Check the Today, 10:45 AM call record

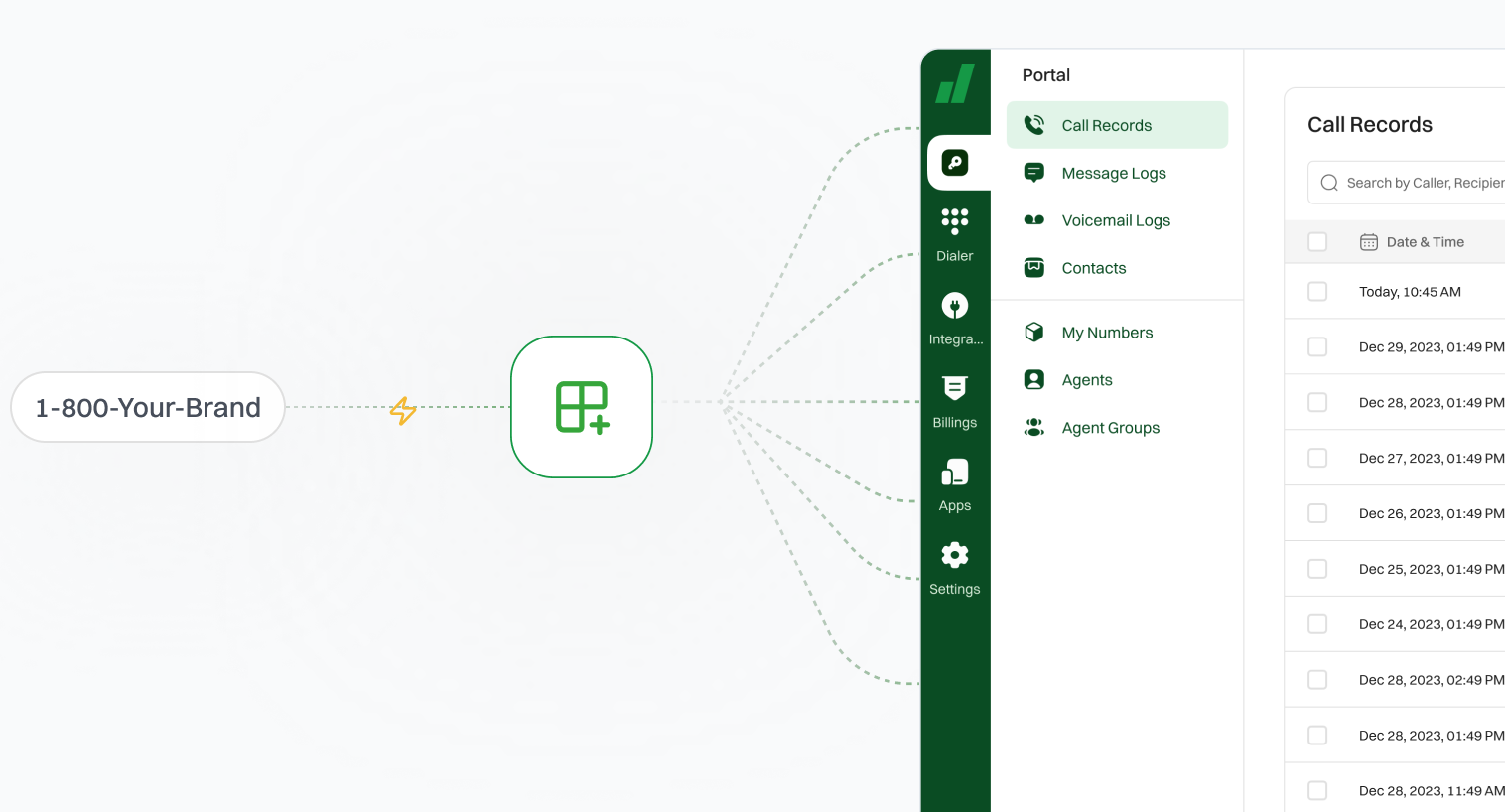pos(1317,292)
